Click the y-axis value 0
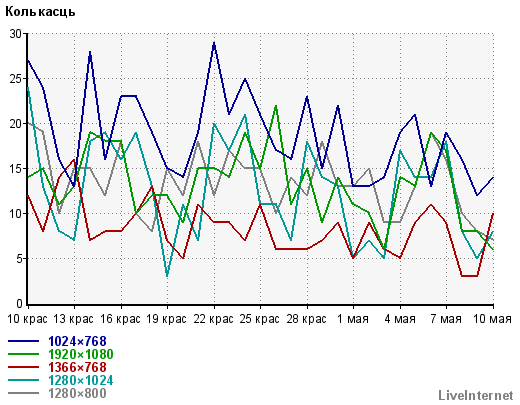 pos(19,304)
